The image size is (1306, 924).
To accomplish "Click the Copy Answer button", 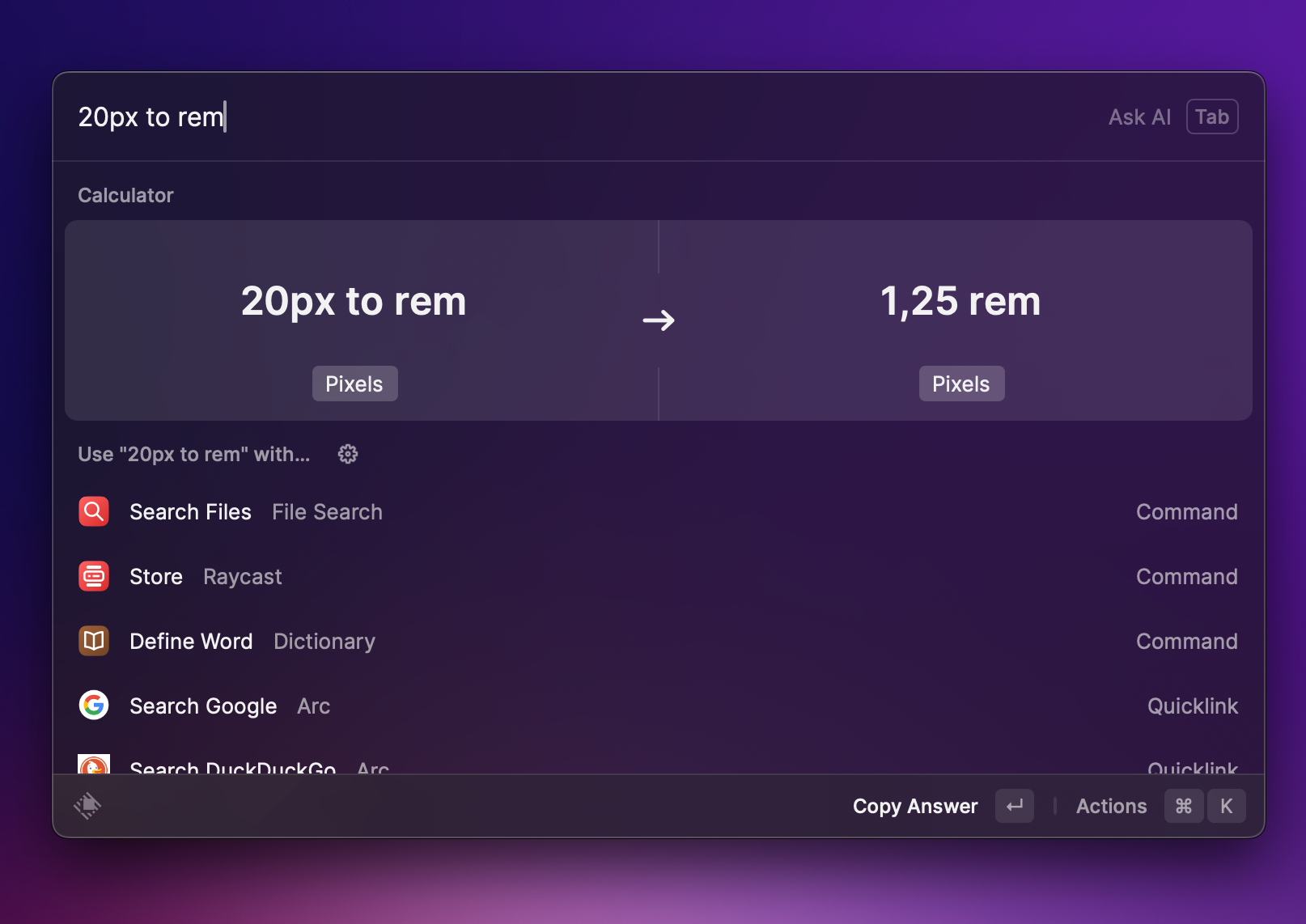I will (915, 806).
